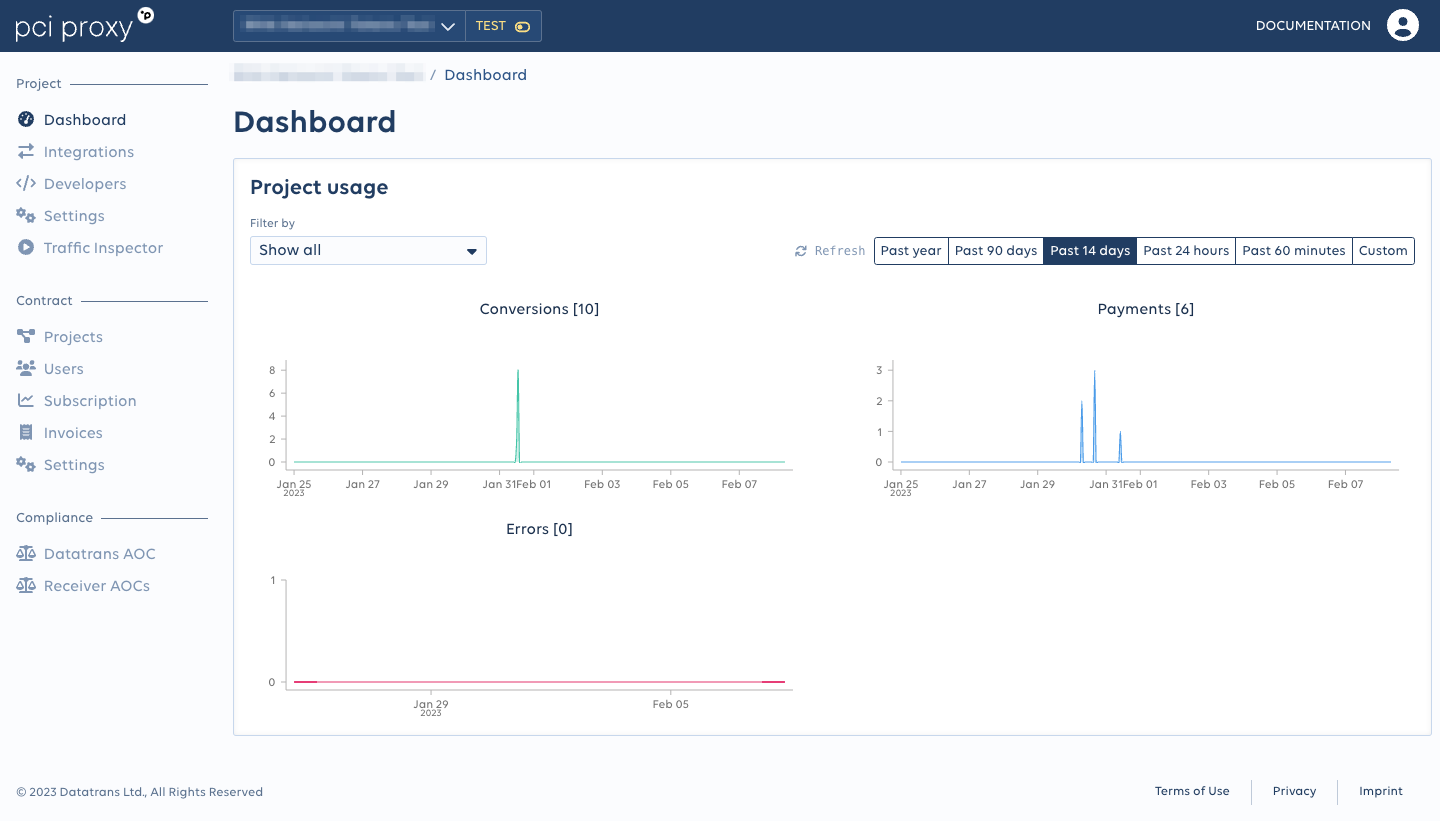Select the Past 24 hours range tab
The height and width of the screenshot is (821, 1440).
1186,251
